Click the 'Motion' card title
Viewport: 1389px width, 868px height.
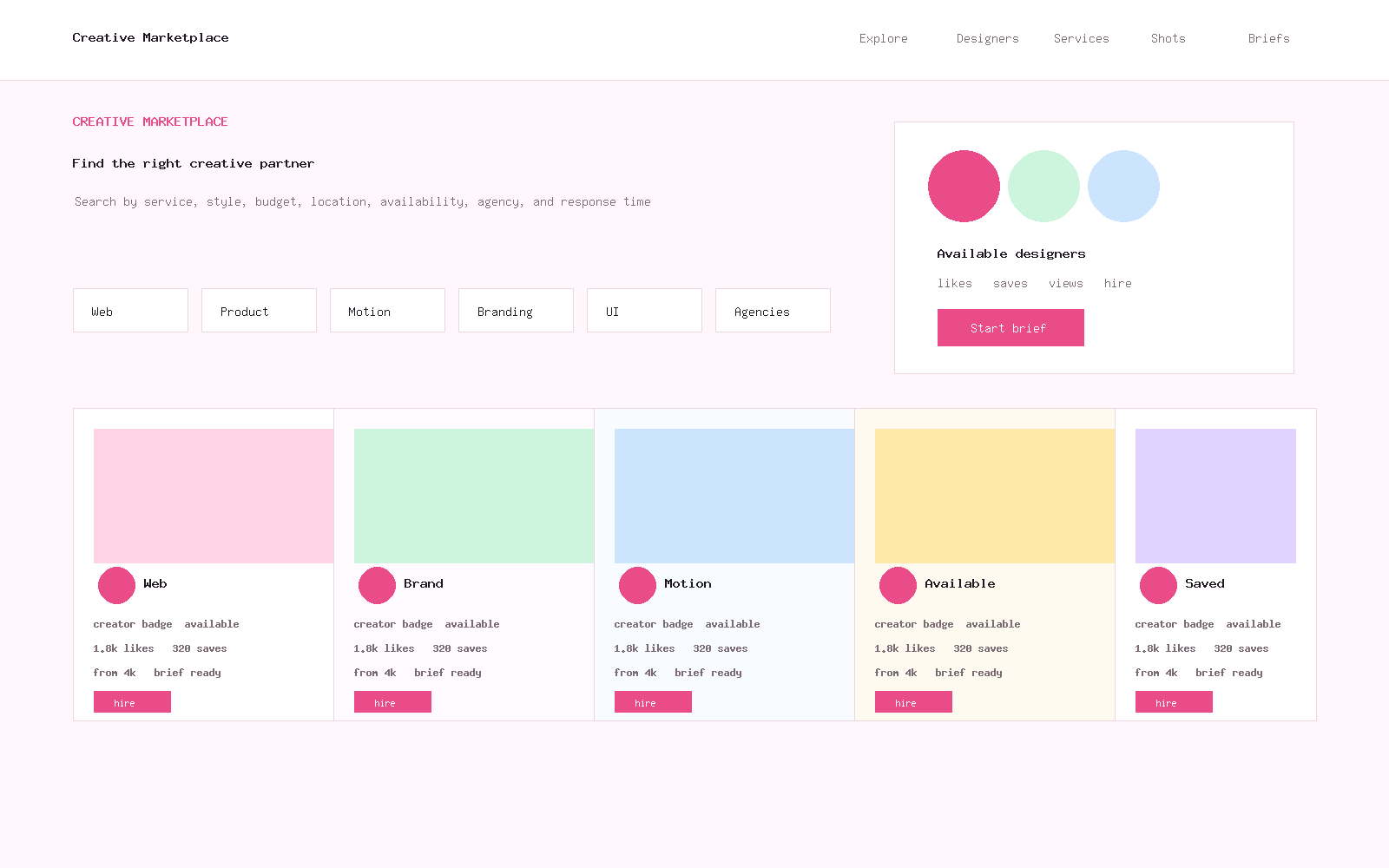(688, 583)
